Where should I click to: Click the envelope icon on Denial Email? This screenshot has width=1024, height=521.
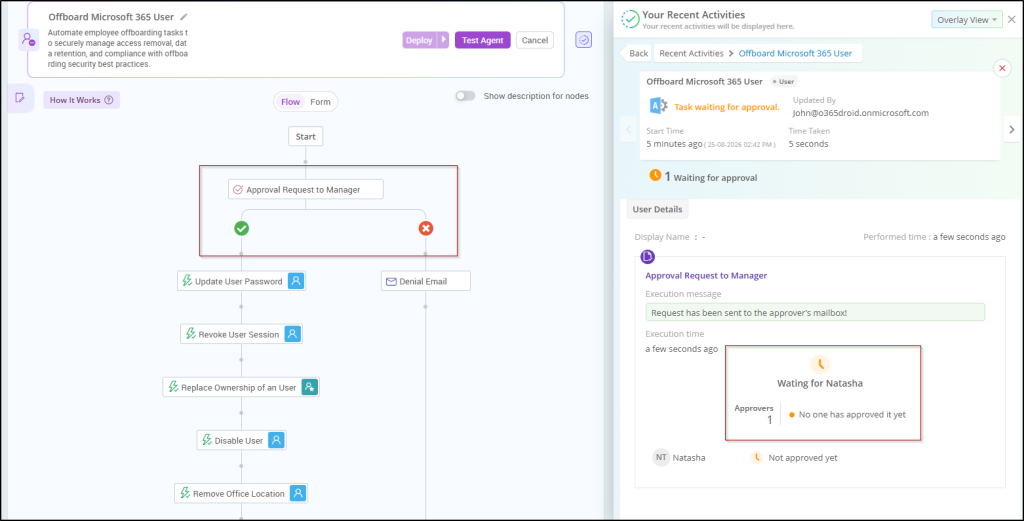(x=391, y=281)
